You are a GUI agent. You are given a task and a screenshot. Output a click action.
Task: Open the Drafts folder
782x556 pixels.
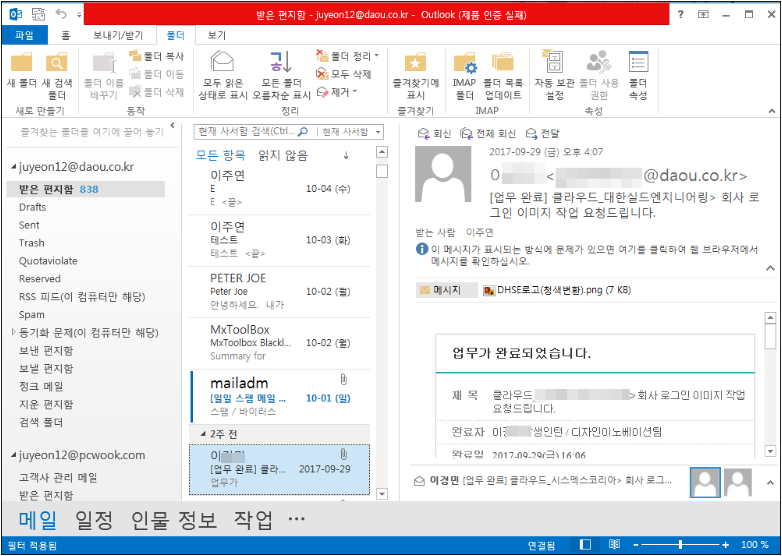click(32, 207)
